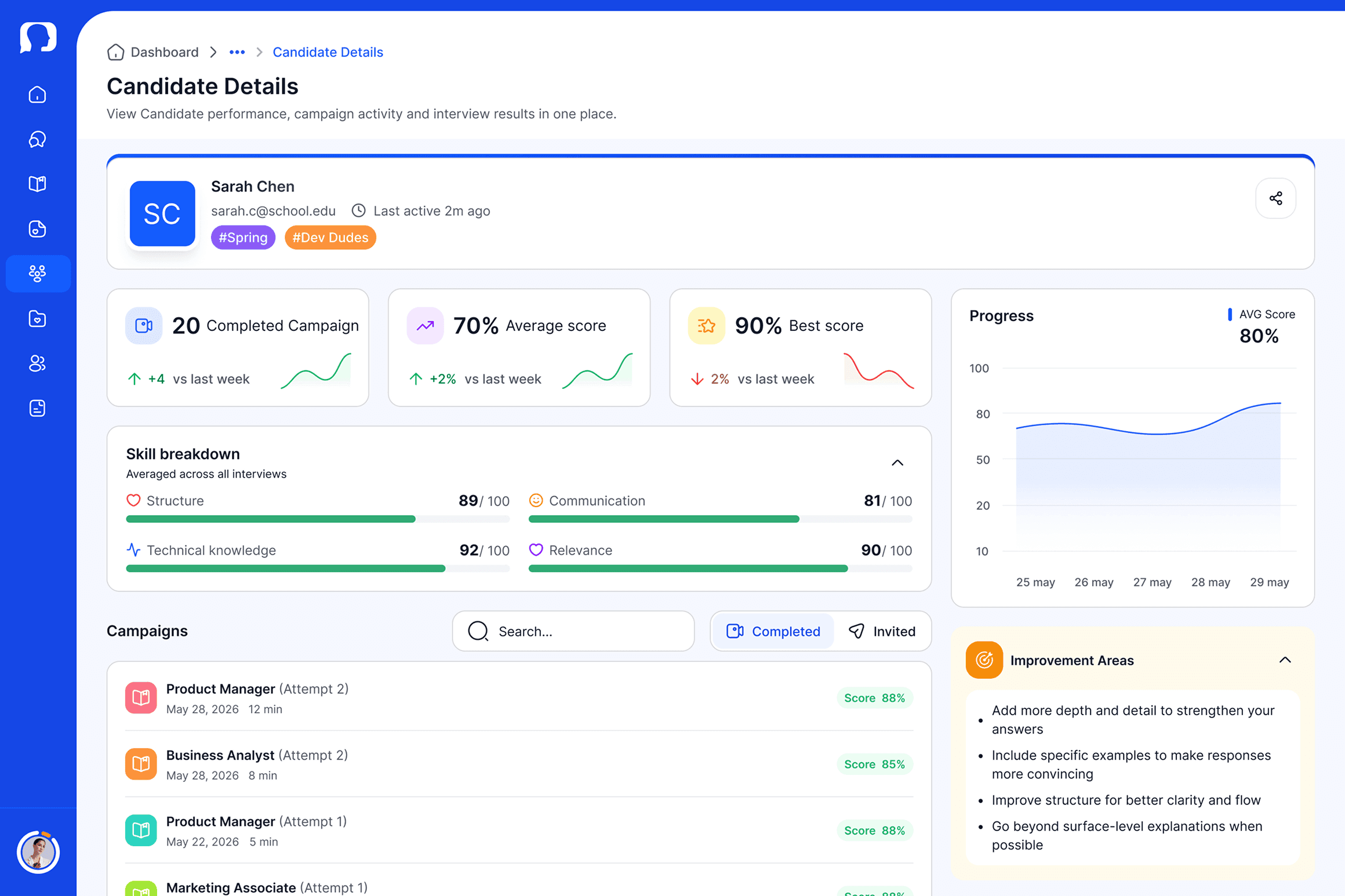
Task: Share Sarah Chen's profile
Action: [1275, 198]
